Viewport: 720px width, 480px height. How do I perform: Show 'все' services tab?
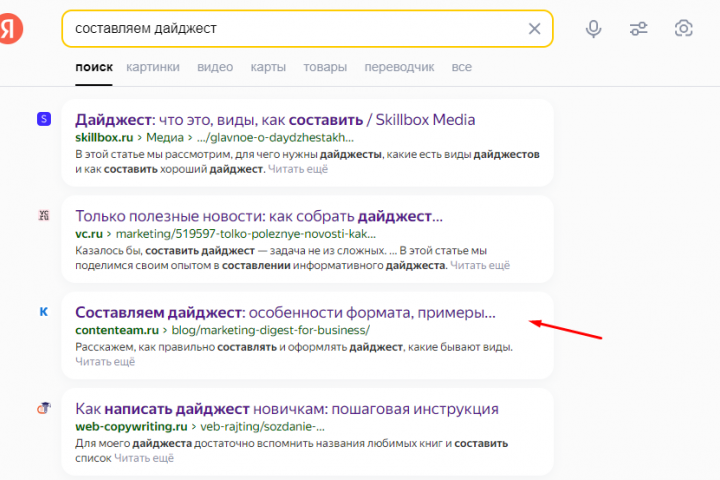tap(461, 67)
